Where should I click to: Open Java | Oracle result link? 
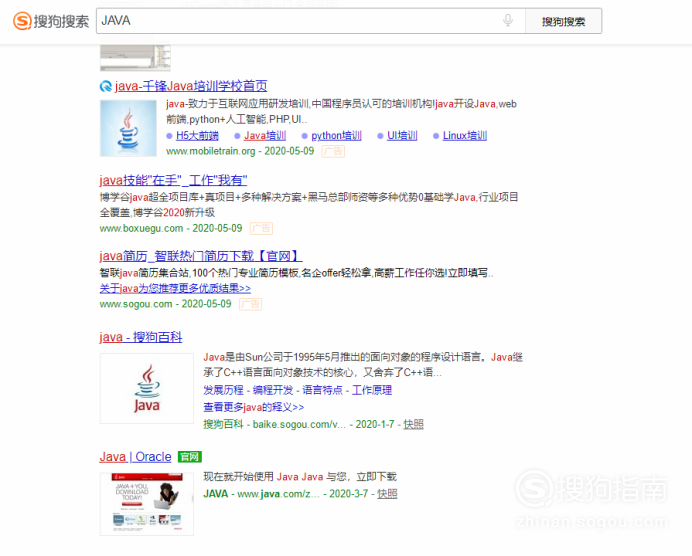click(x=135, y=457)
